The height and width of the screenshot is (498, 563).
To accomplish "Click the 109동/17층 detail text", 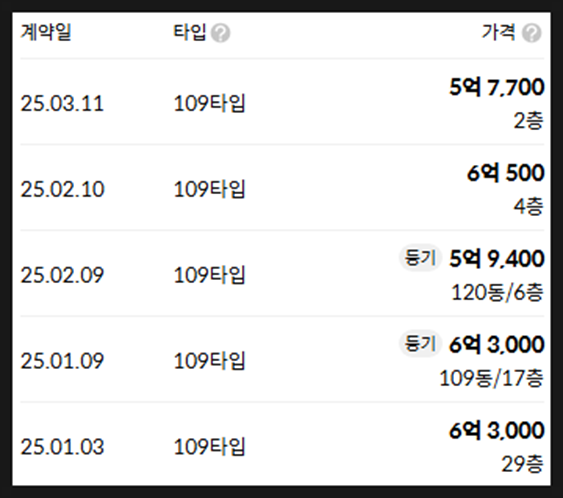I will click(x=491, y=378).
